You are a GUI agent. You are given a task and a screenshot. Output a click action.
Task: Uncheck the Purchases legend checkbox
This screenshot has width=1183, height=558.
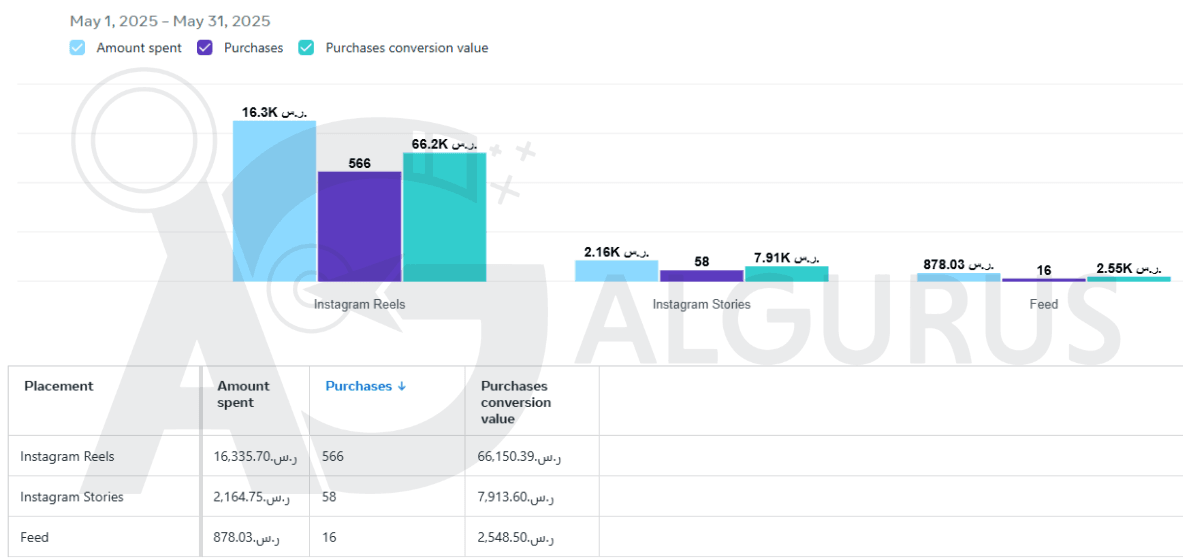pyautogui.click(x=205, y=47)
